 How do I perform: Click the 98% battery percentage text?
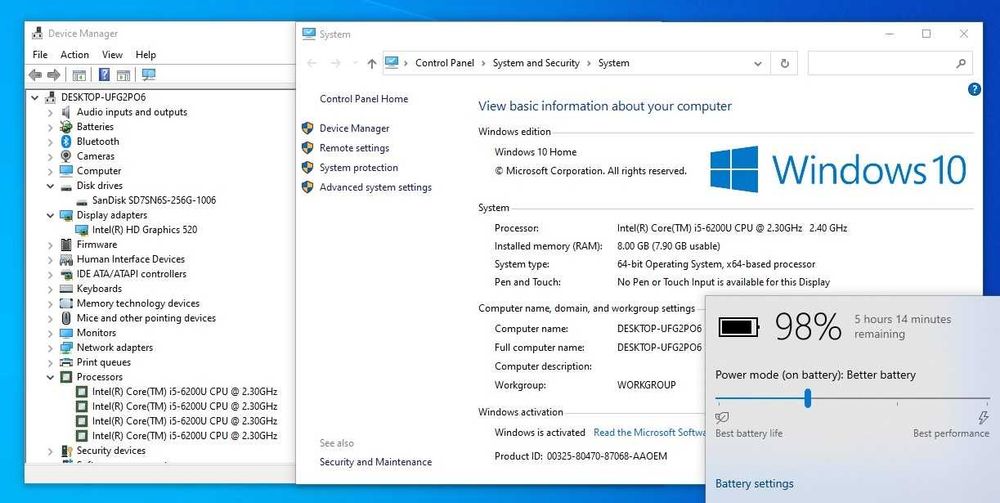[x=808, y=328]
